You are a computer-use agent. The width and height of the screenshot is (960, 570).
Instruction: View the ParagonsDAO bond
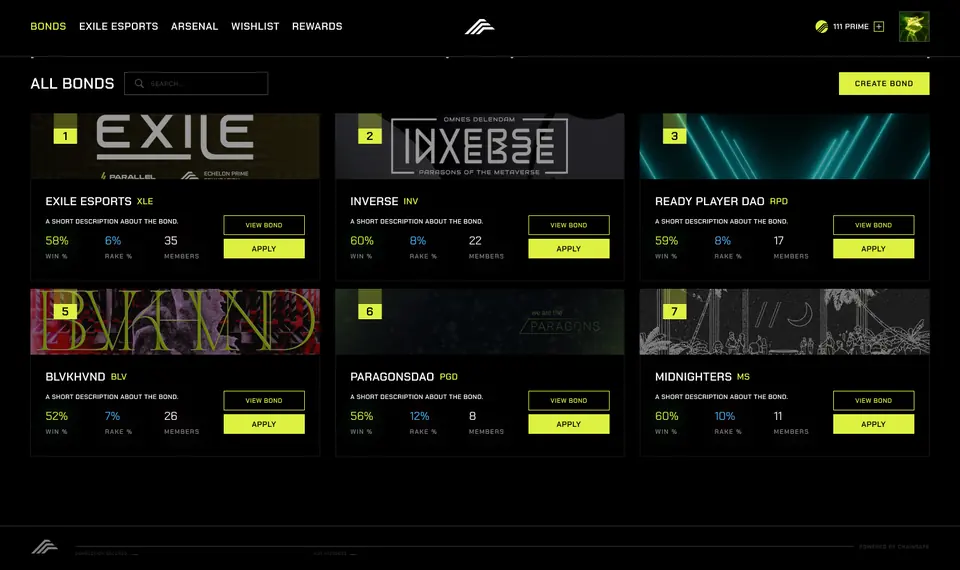point(569,400)
